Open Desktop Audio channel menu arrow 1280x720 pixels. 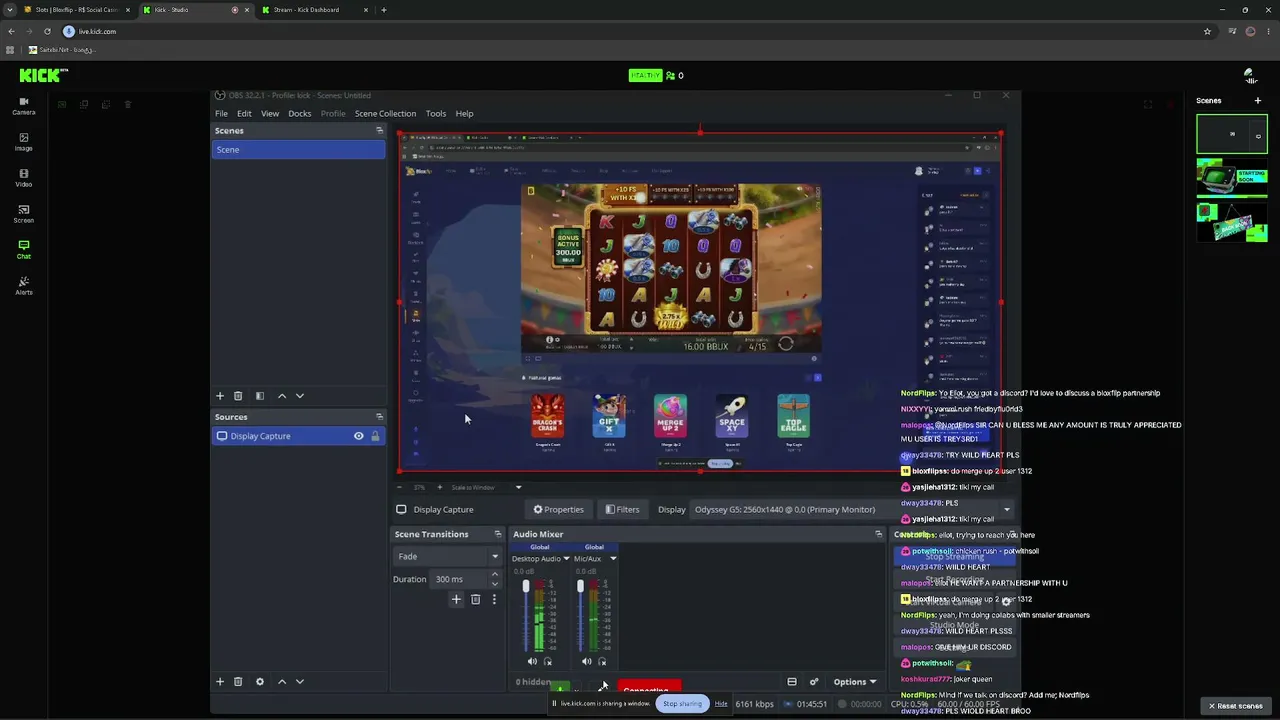pos(566,559)
